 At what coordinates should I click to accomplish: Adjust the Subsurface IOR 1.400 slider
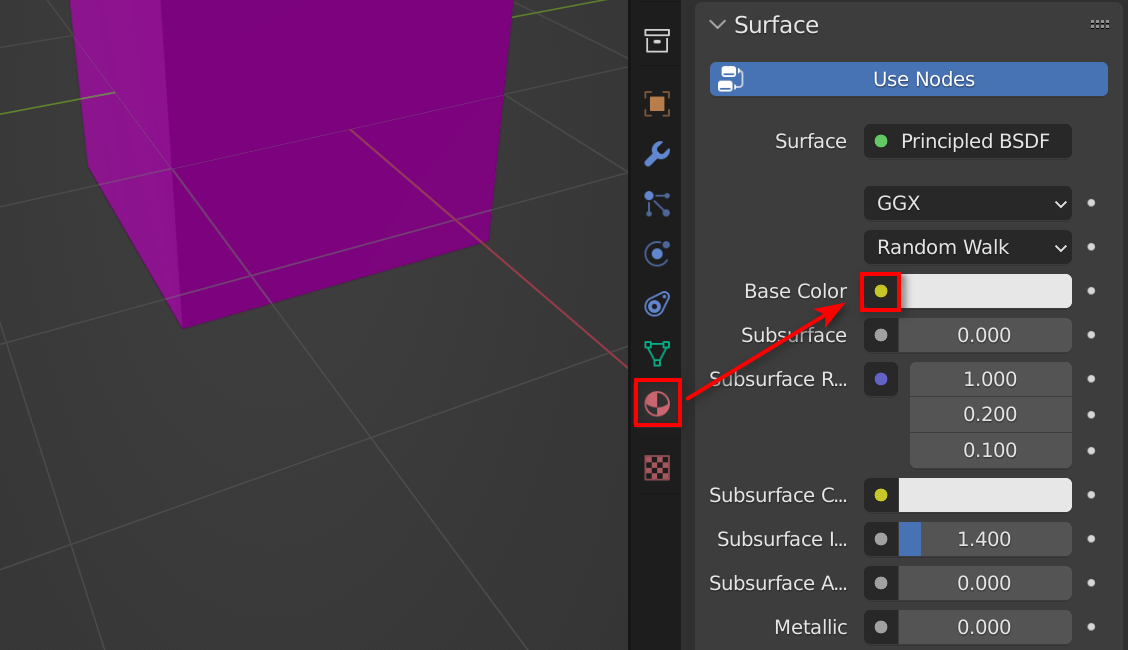pos(985,539)
